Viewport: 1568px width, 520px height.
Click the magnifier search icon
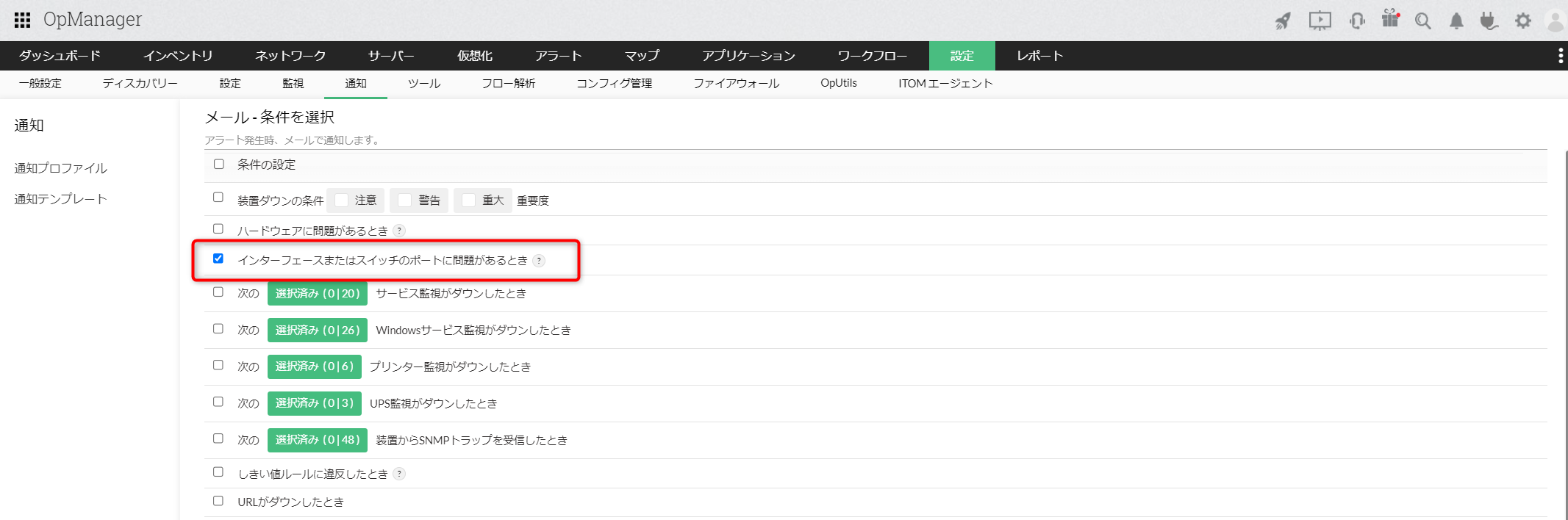click(1423, 21)
